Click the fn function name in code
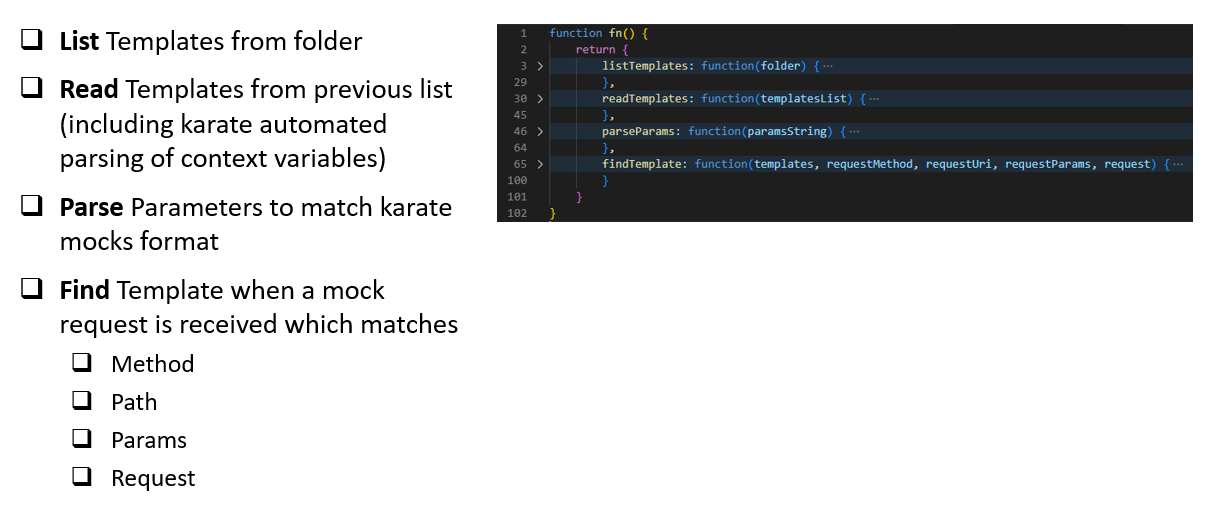Viewport: 1207px width, 516px height. (615, 33)
